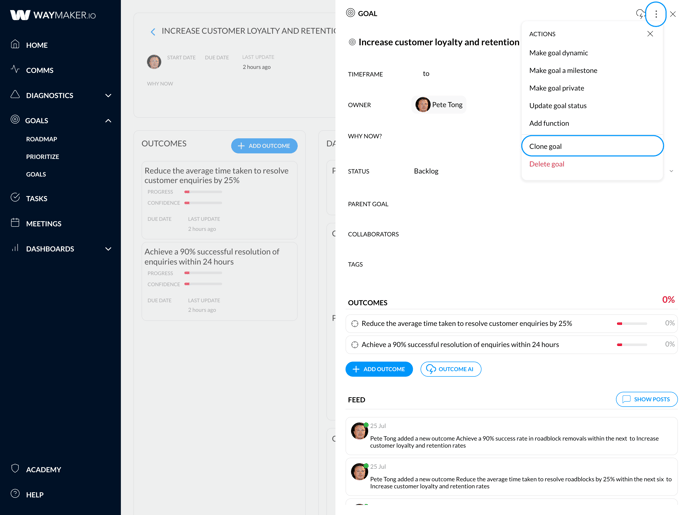Open Goals sub-item in sidebar
This screenshot has width=688, height=515.
[36, 174]
